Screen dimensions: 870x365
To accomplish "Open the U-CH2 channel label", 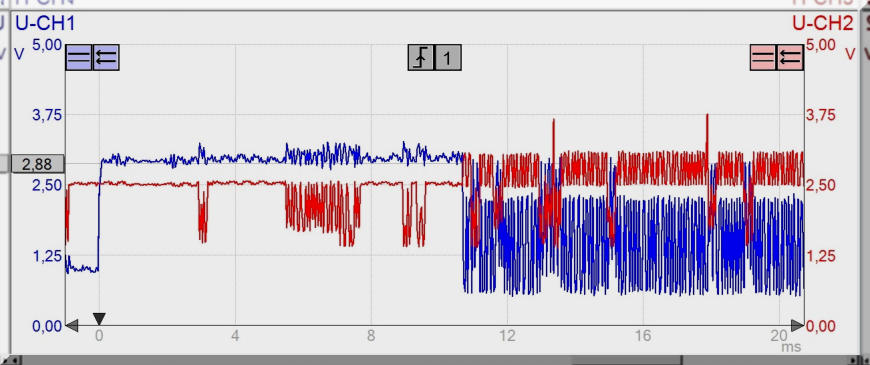I will [823, 23].
